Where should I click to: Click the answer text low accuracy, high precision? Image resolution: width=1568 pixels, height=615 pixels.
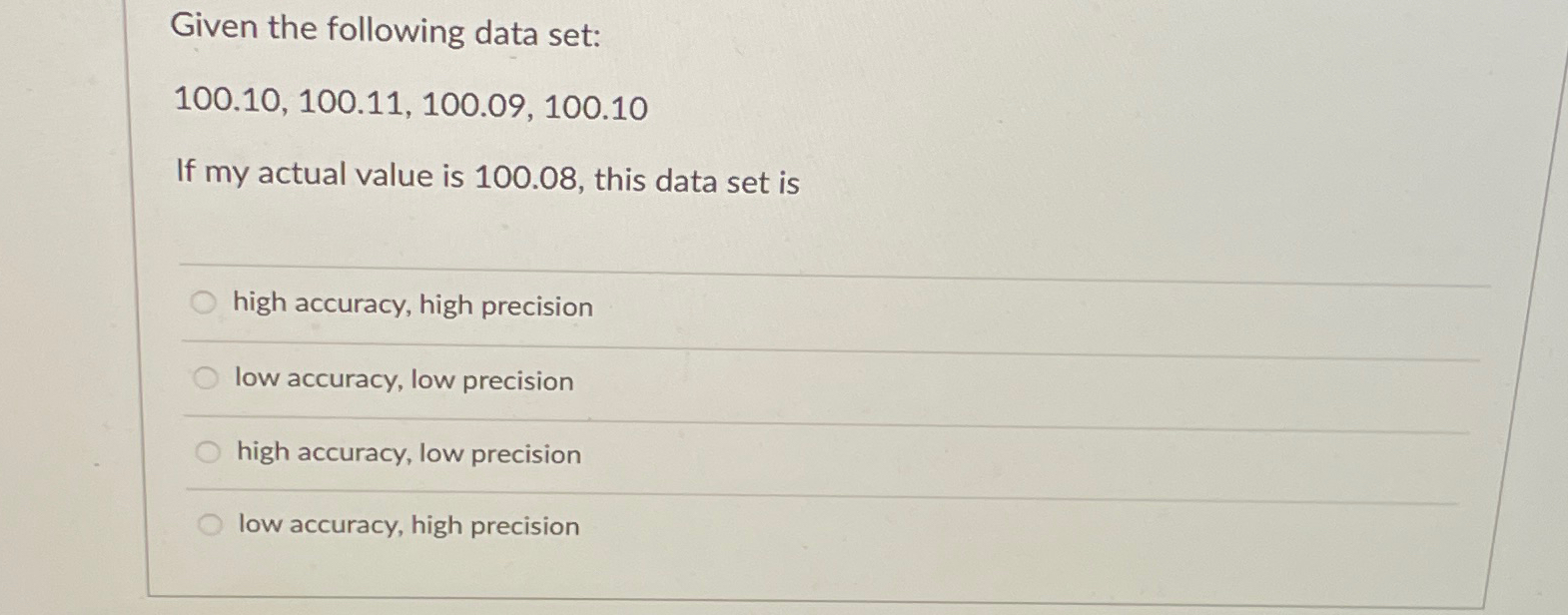click(407, 526)
